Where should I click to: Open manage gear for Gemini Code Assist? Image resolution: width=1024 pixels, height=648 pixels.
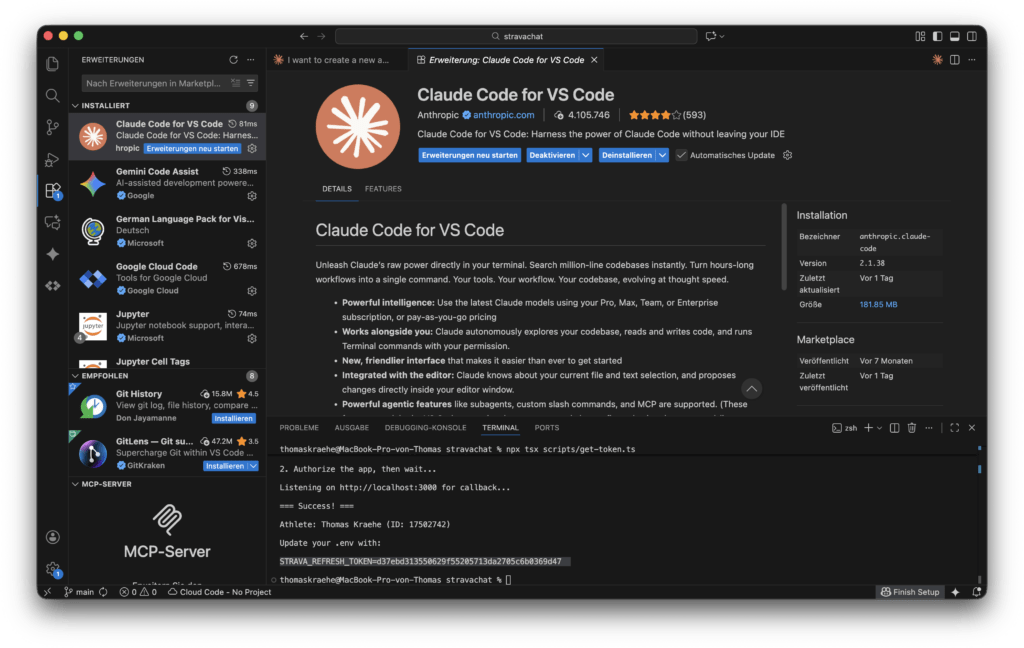click(x=252, y=196)
